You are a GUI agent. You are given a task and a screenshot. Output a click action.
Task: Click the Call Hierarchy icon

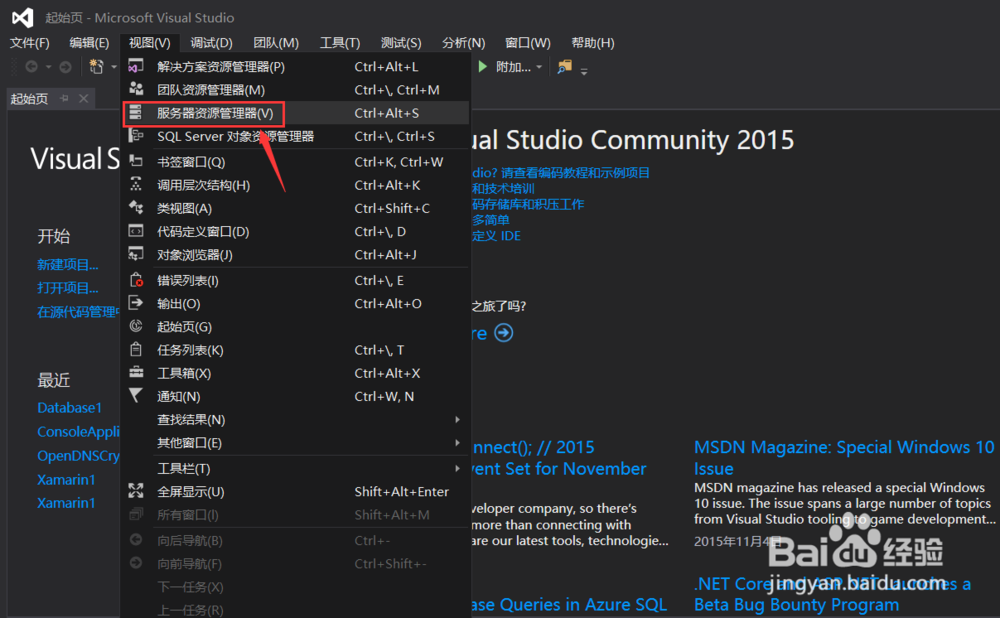click(136, 185)
